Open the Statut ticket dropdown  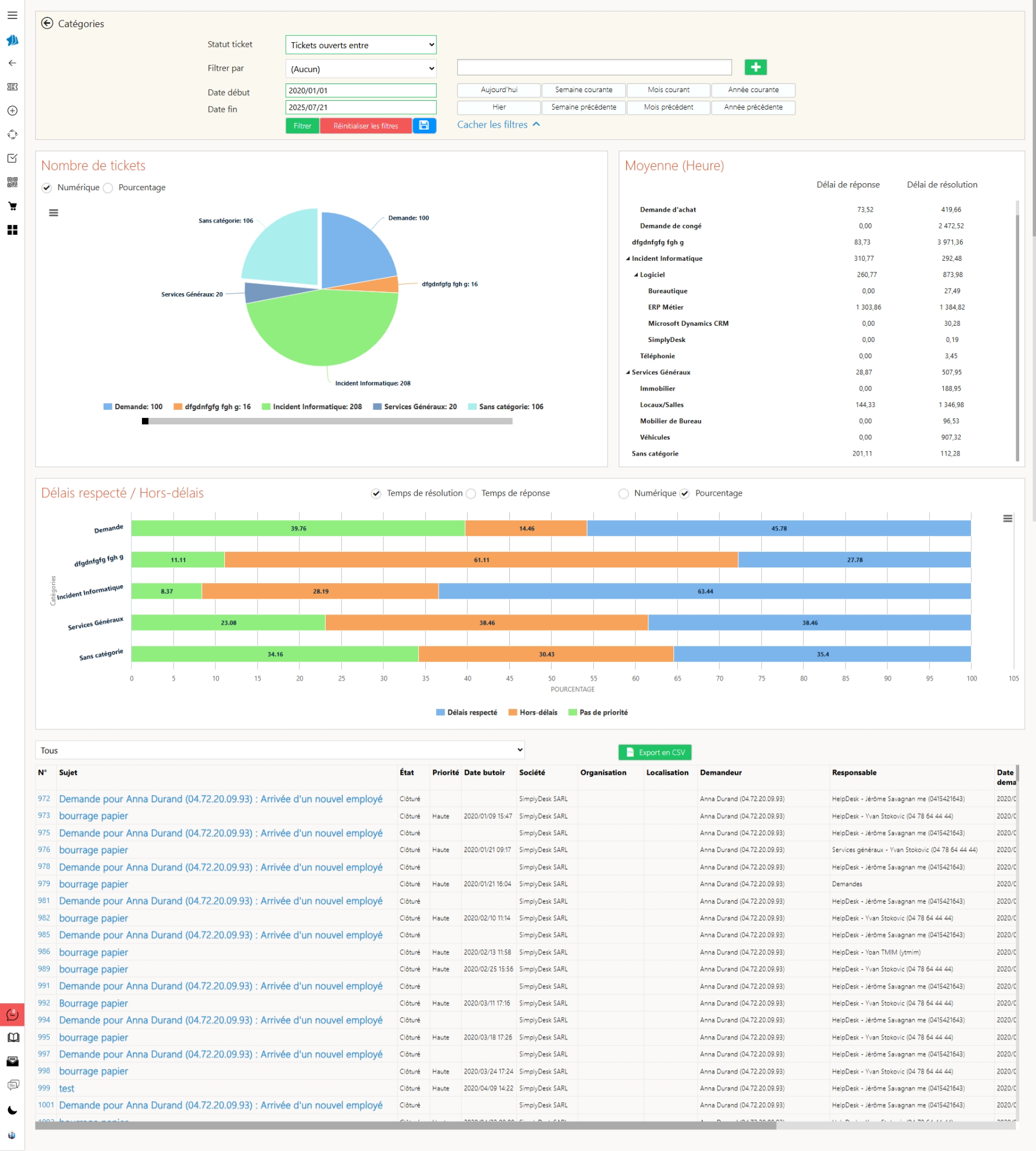[x=360, y=45]
